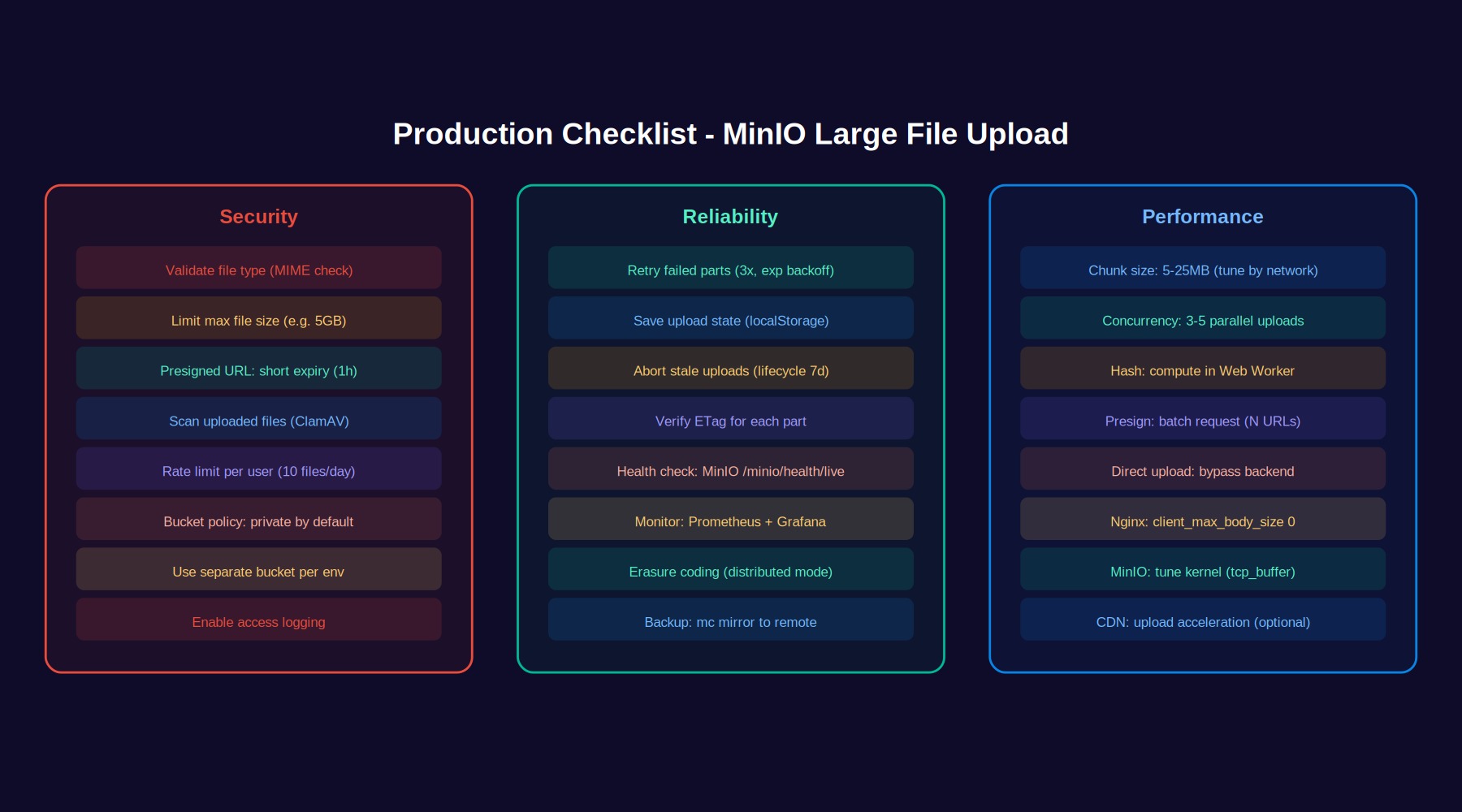Select Scan uploaded files (ClamAV) item
The height and width of the screenshot is (812, 1462).
258,419
